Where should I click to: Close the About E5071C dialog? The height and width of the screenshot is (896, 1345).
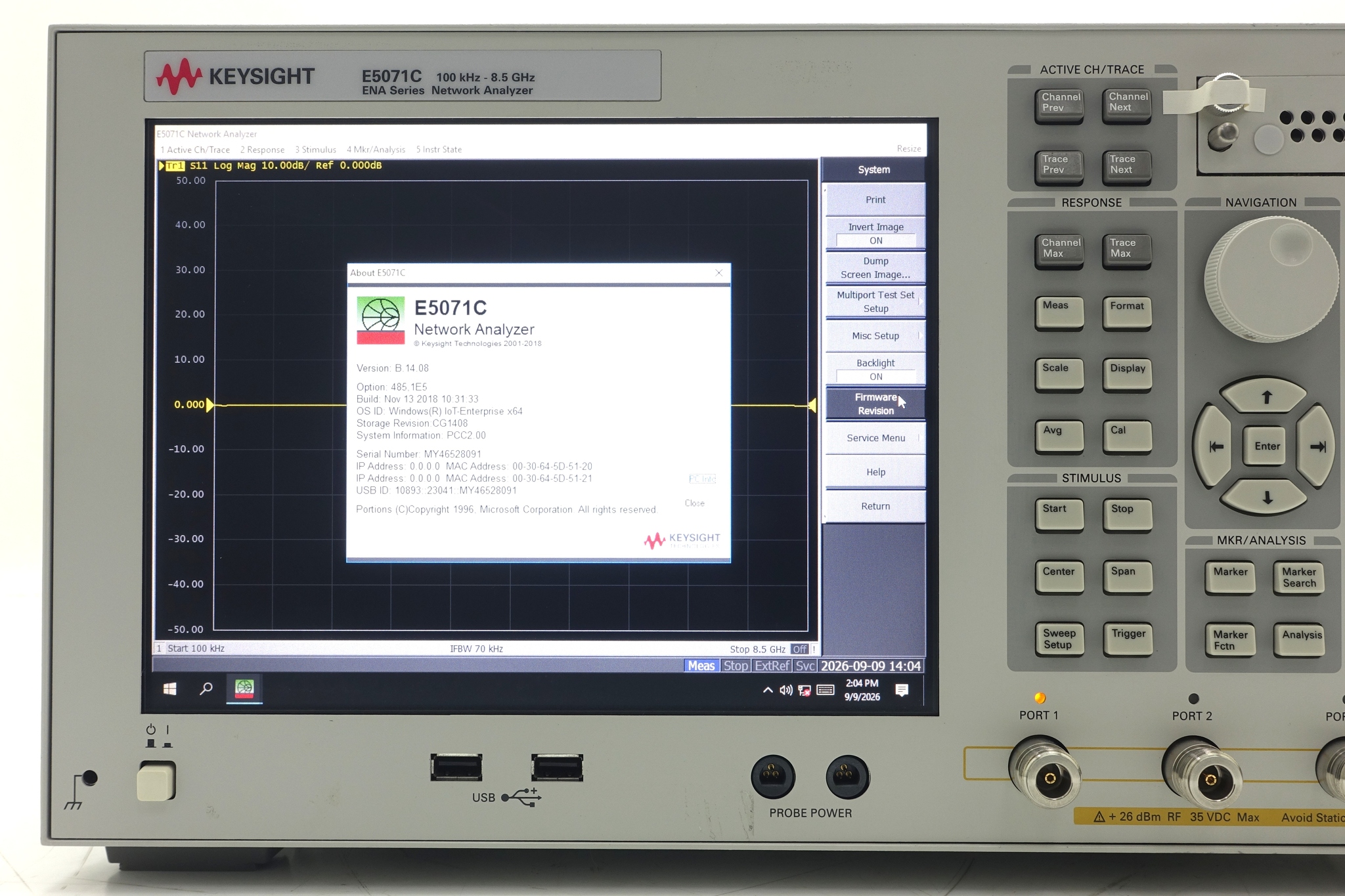point(719,272)
